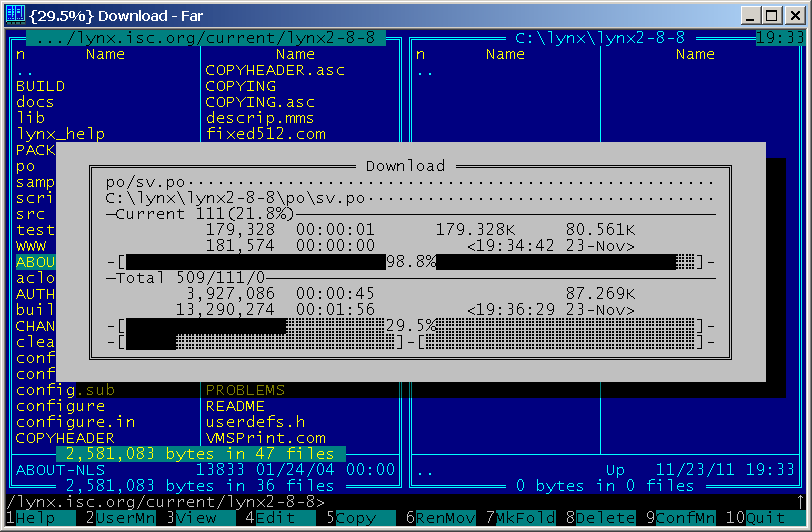Click the Far Manager title bar icon
The width and height of the screenshot is (812, 532).
[15, 15]
